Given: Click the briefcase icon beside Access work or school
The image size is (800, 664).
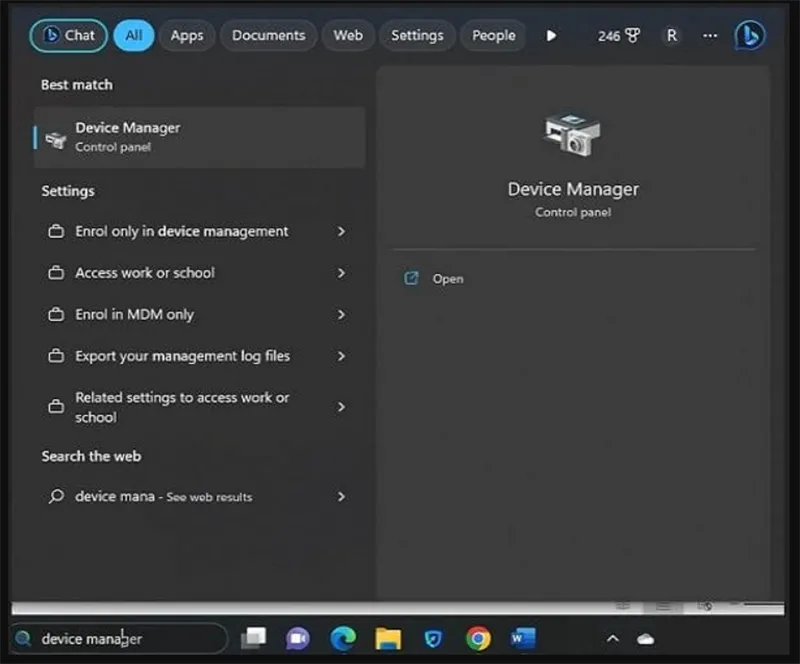Looking at the screenshot, I should pyautogui.click(x=56, y=273).
